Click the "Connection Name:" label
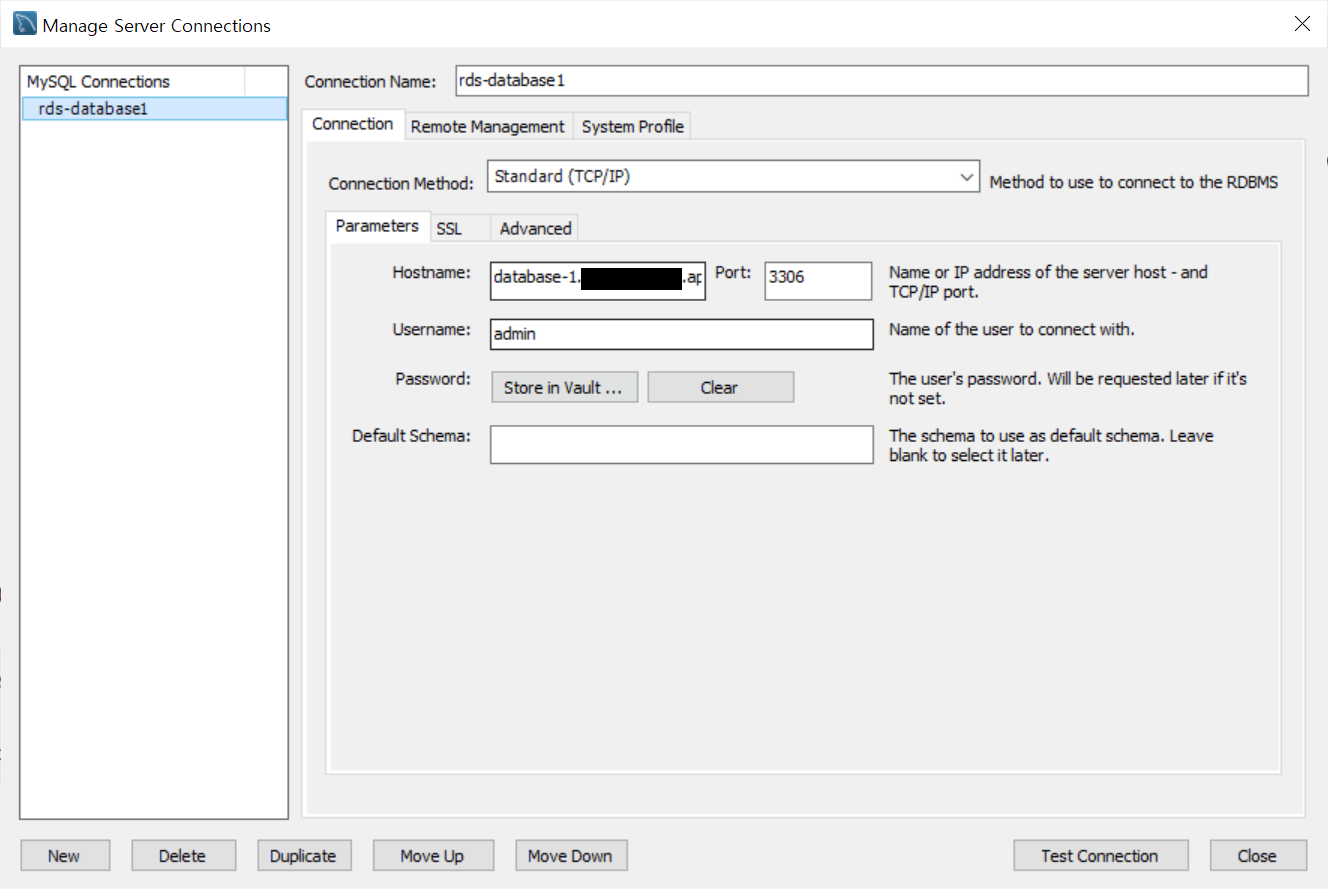The image size is (1328, 889). [370, 82]
